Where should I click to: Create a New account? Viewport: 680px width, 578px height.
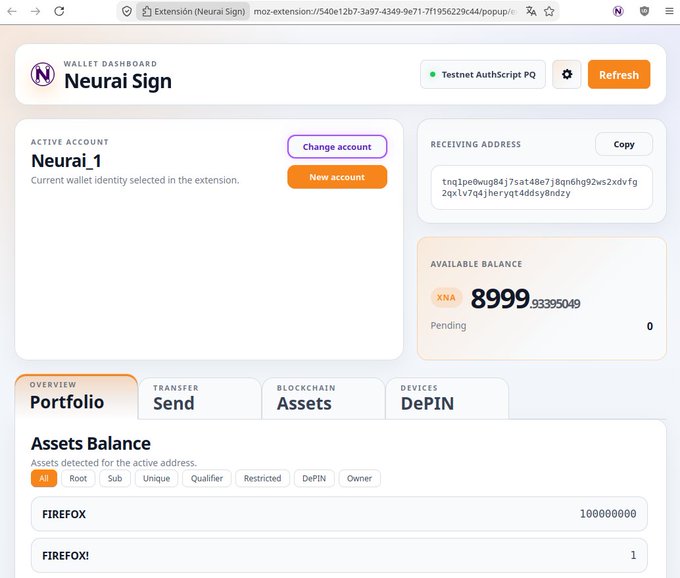click(337, 177)
